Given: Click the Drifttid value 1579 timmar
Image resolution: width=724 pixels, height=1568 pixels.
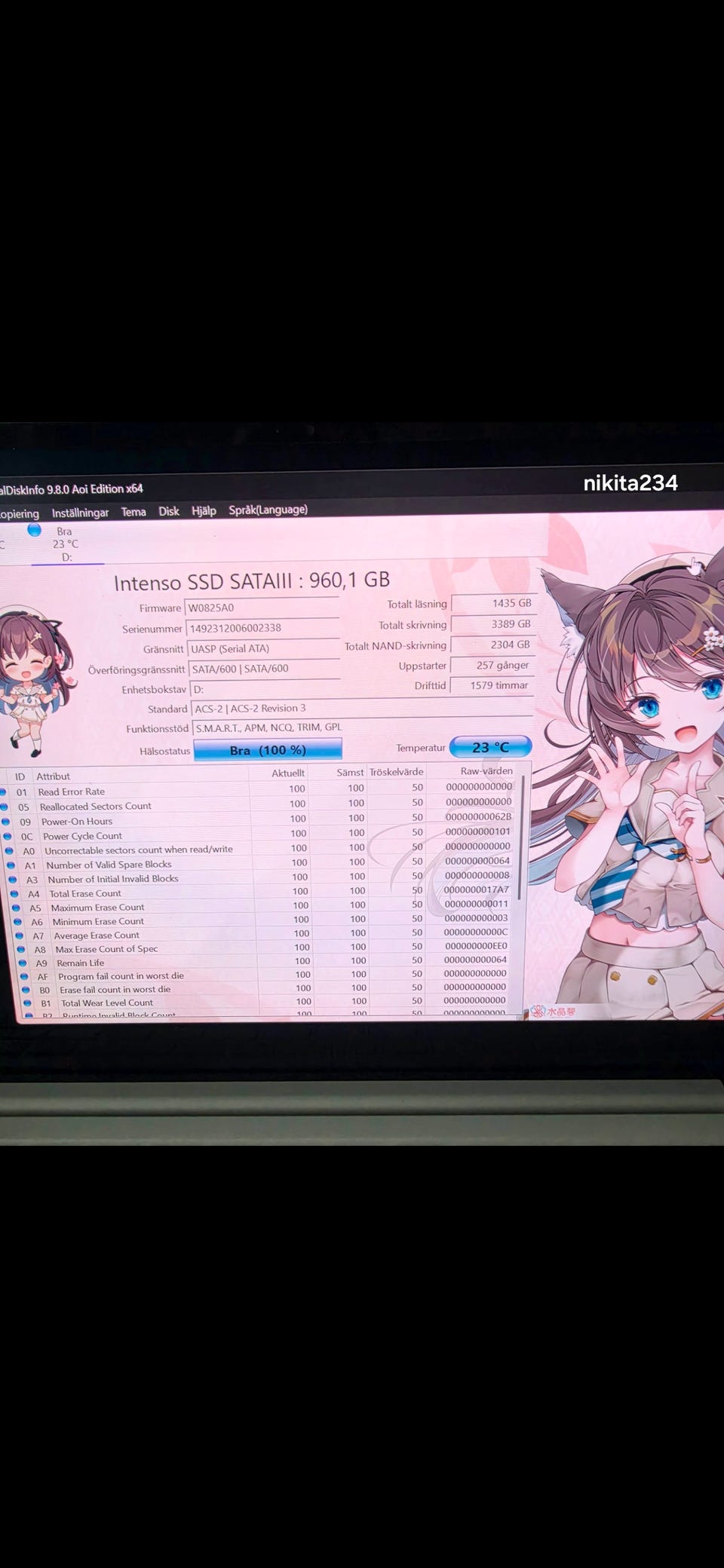Looking at the screenshot, I should pyautogui.click(x=492, y=685).
